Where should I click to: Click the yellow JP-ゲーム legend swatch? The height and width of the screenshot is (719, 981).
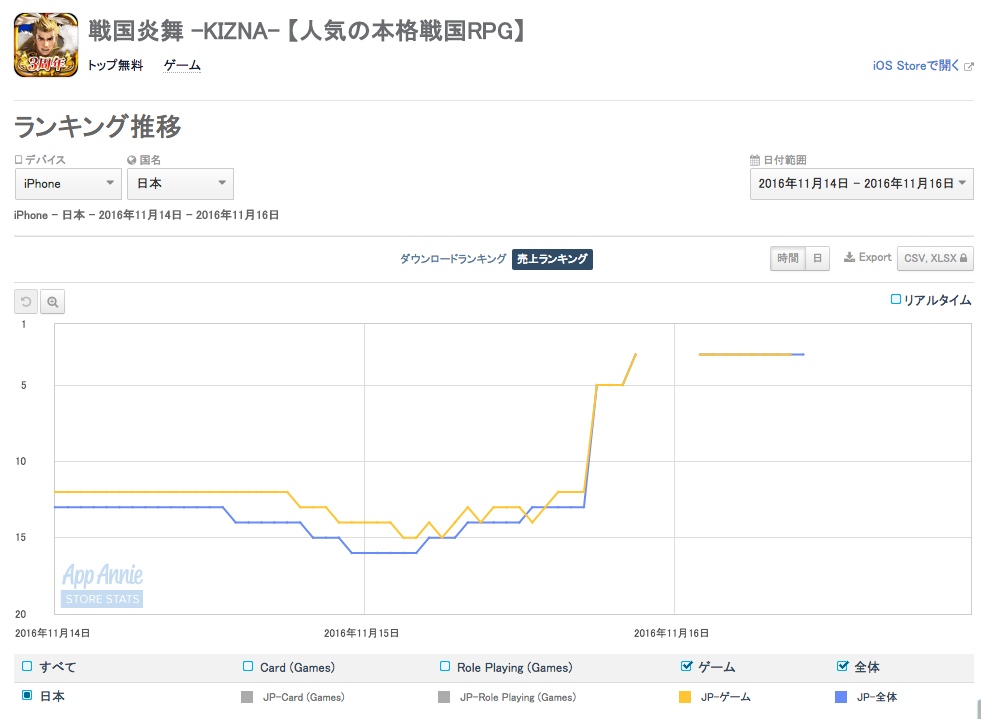685,697
